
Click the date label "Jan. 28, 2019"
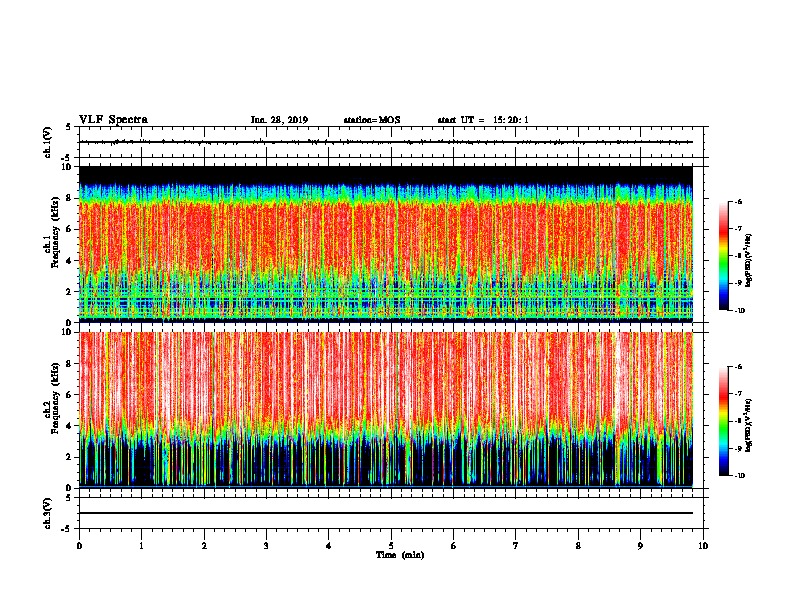pos(279,120)
